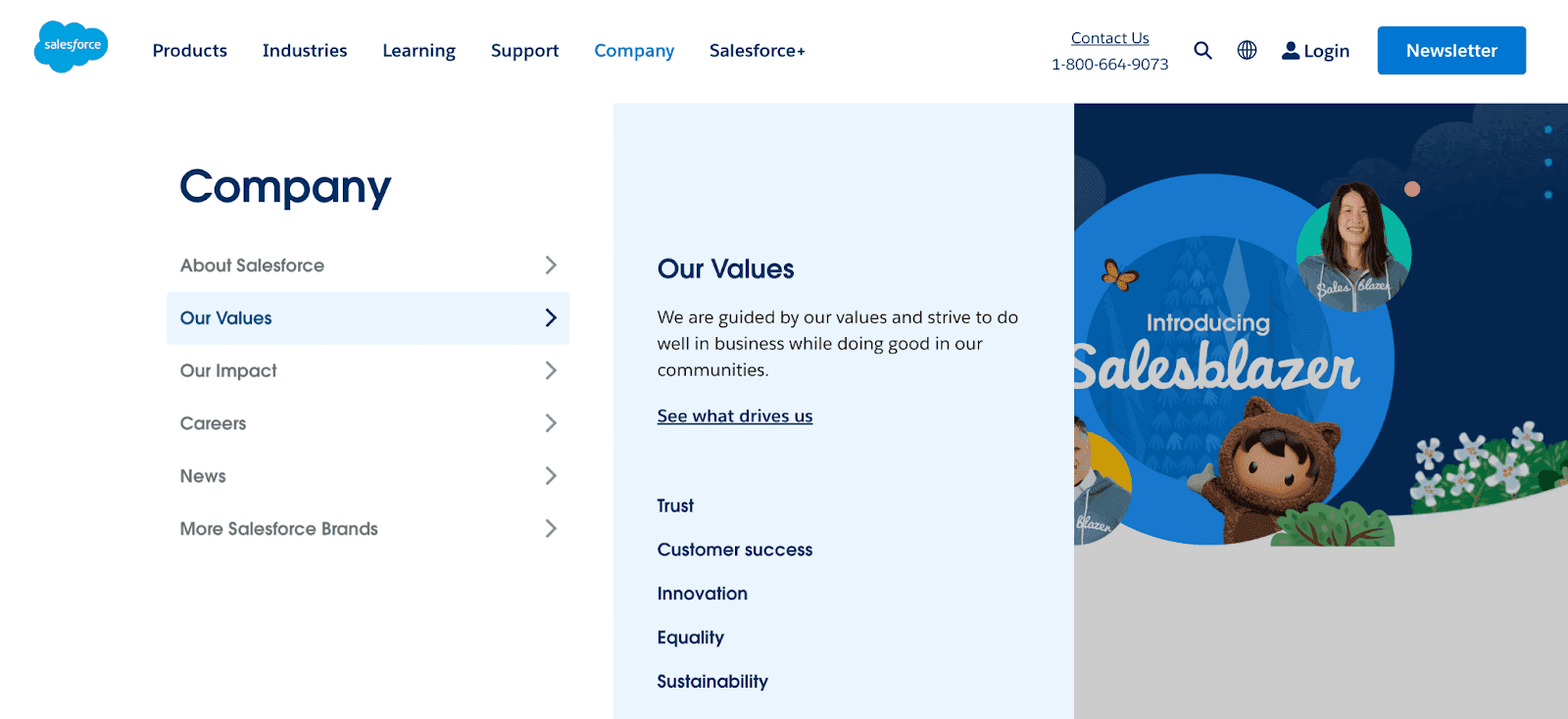Screen dimensions: 1568x719
Task: Select the Trust value link
Action: (x=674, y=505)
